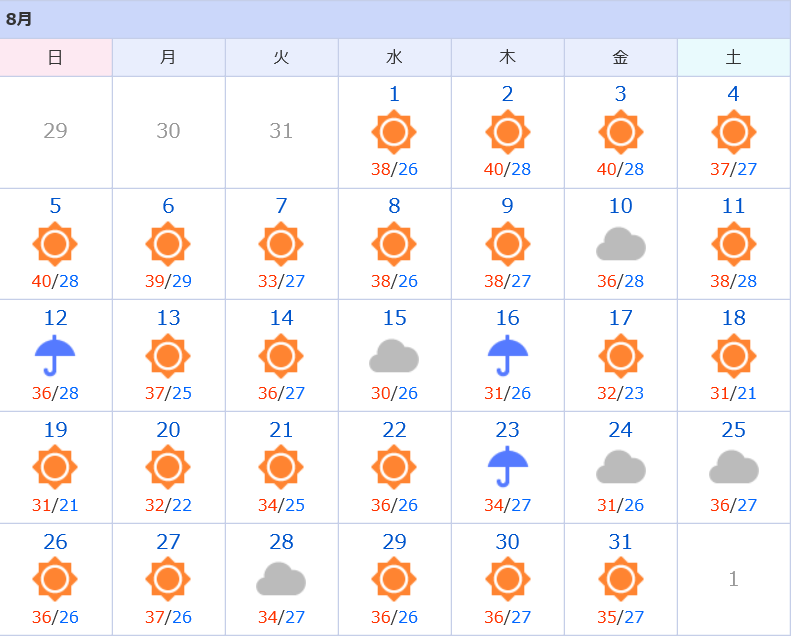Click the umbrella icon on August 16

[x=507, y=355]
